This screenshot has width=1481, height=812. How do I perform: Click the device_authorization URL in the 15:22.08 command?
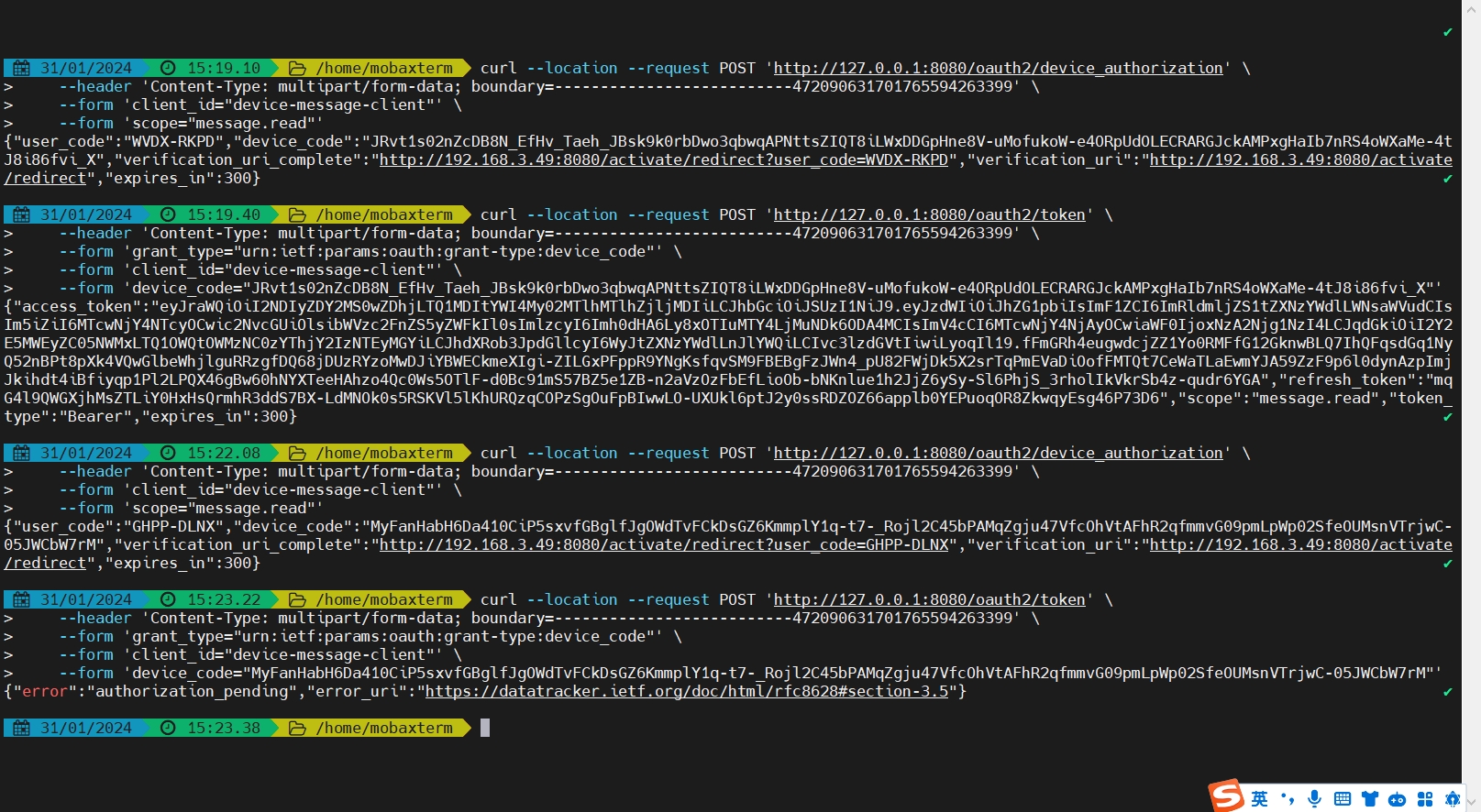point(998,453)
